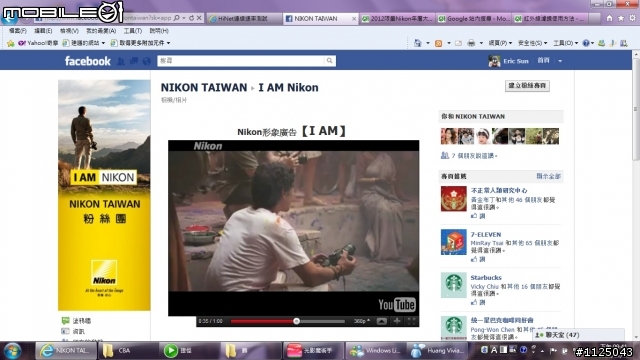Viewport: 640px width, 360px height.
Task: Click the NIKON TAIWAN page title link
Action: pyautogui.click(x=204, y=87)
